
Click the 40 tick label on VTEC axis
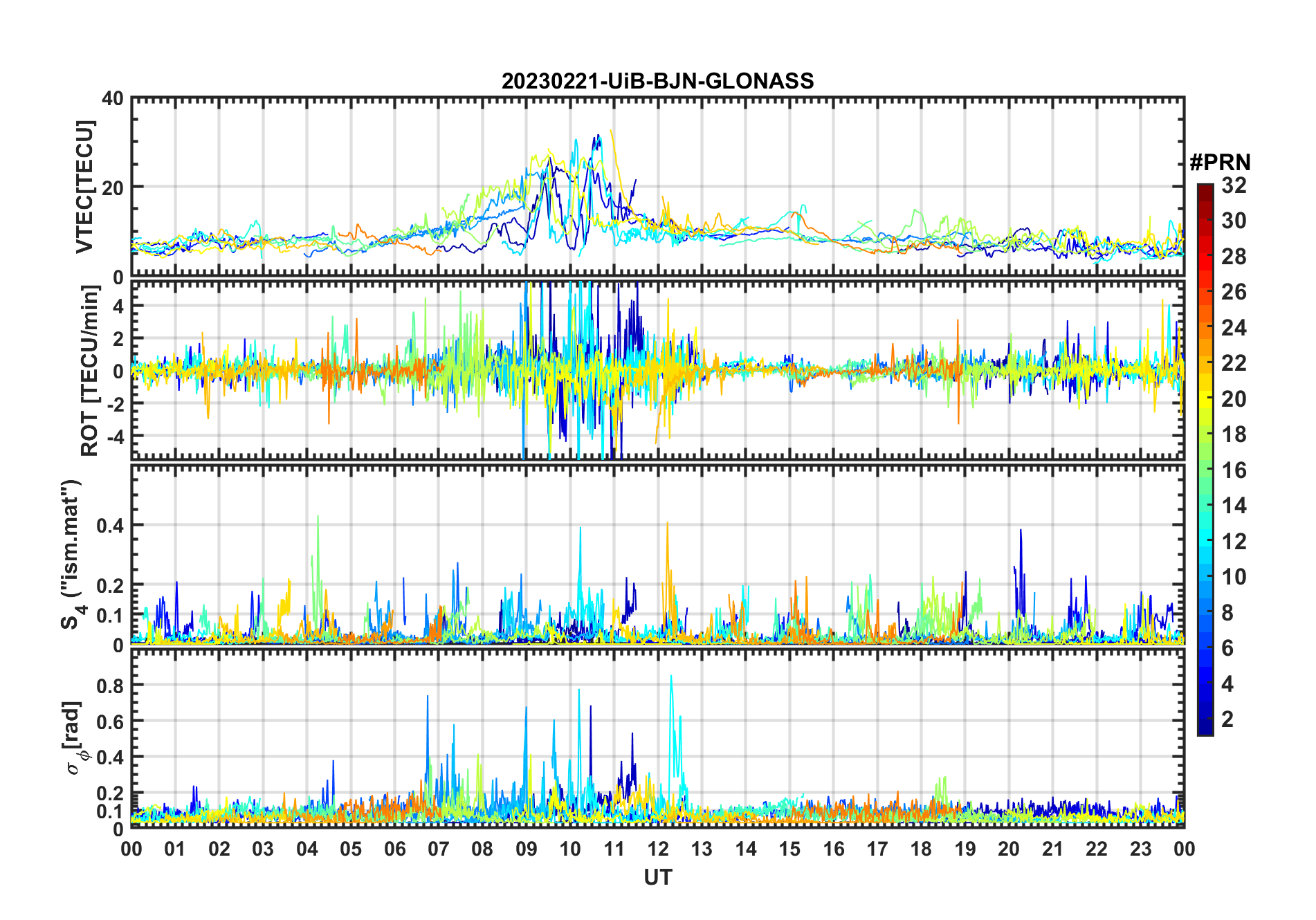[112, 99]
